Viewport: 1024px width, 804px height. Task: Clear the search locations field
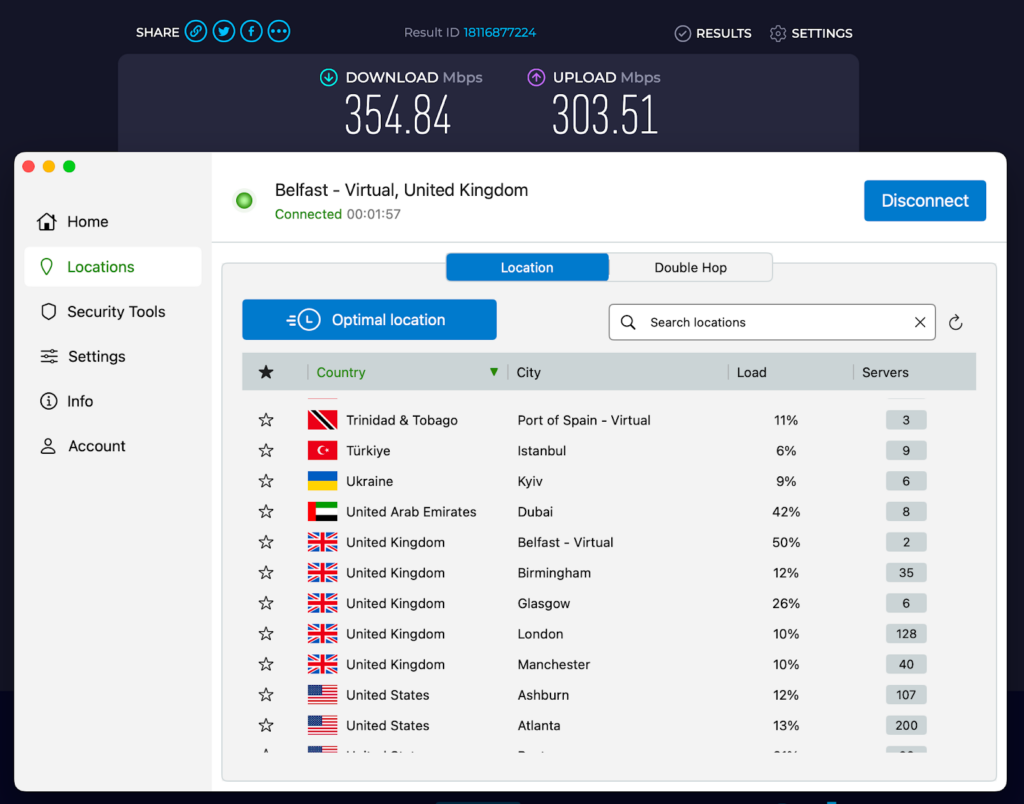[920, 322]
